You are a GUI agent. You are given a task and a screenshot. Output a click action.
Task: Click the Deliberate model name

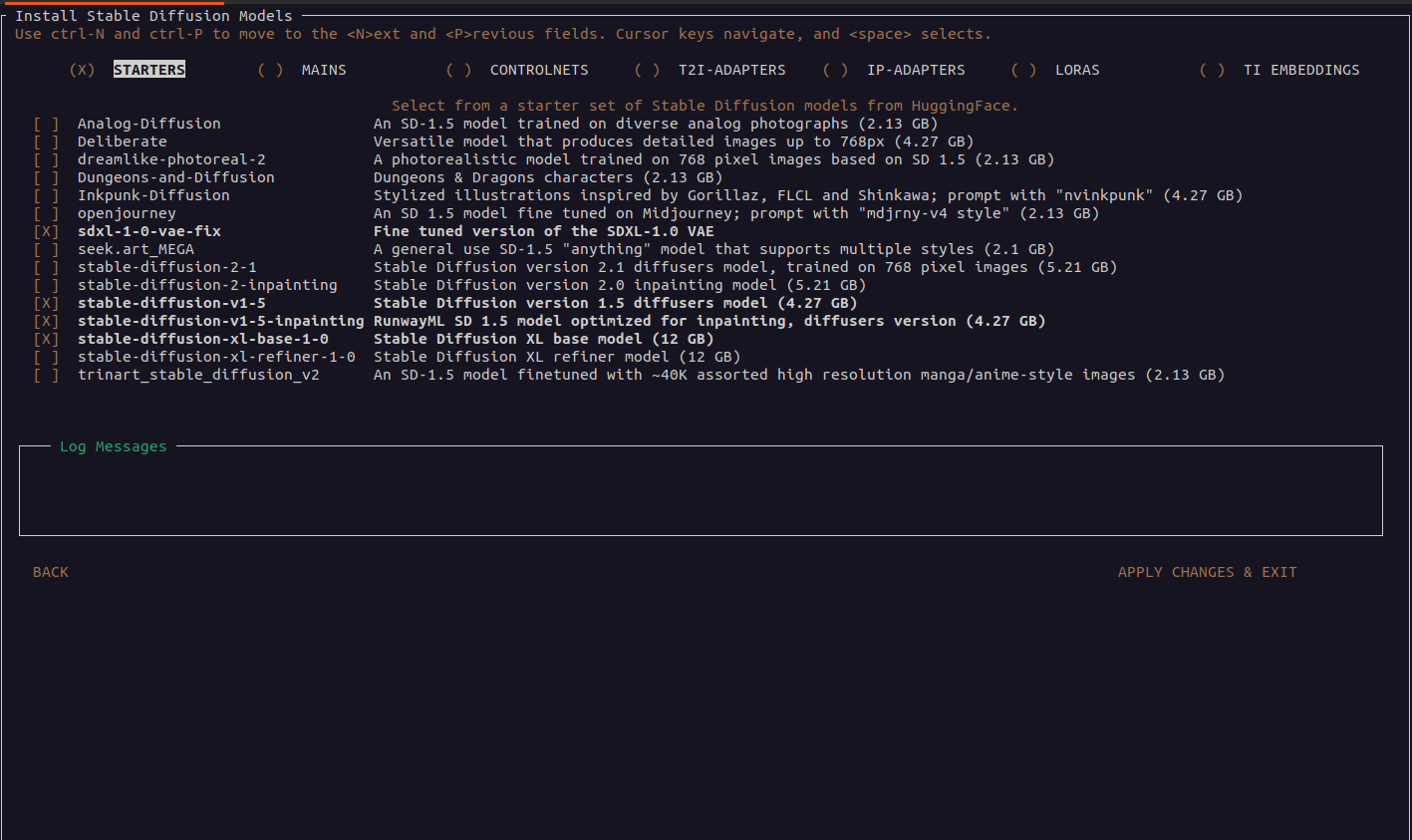(123, 141)
